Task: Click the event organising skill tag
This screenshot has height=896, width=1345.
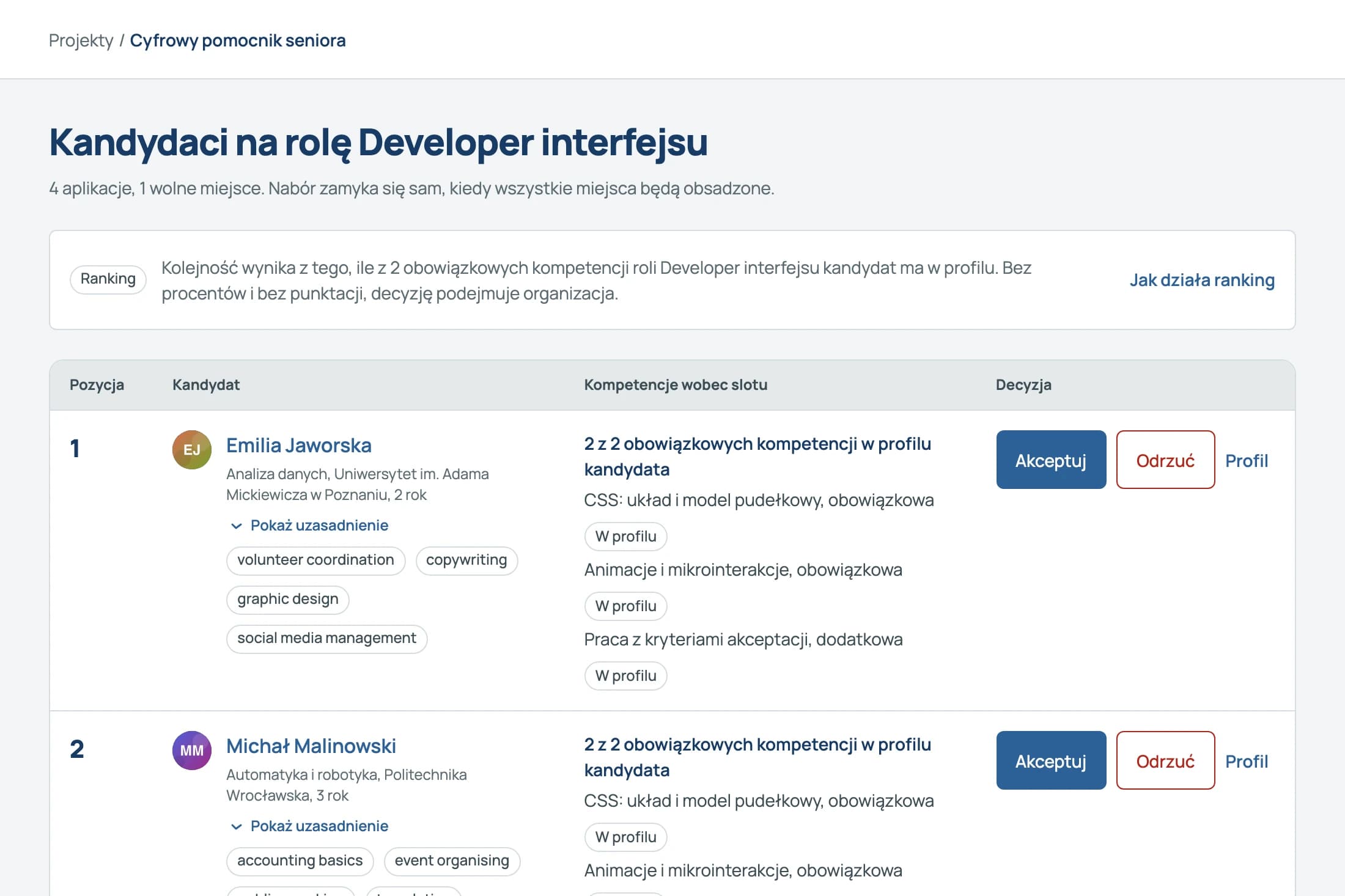Action: click(x=452, y=861)
